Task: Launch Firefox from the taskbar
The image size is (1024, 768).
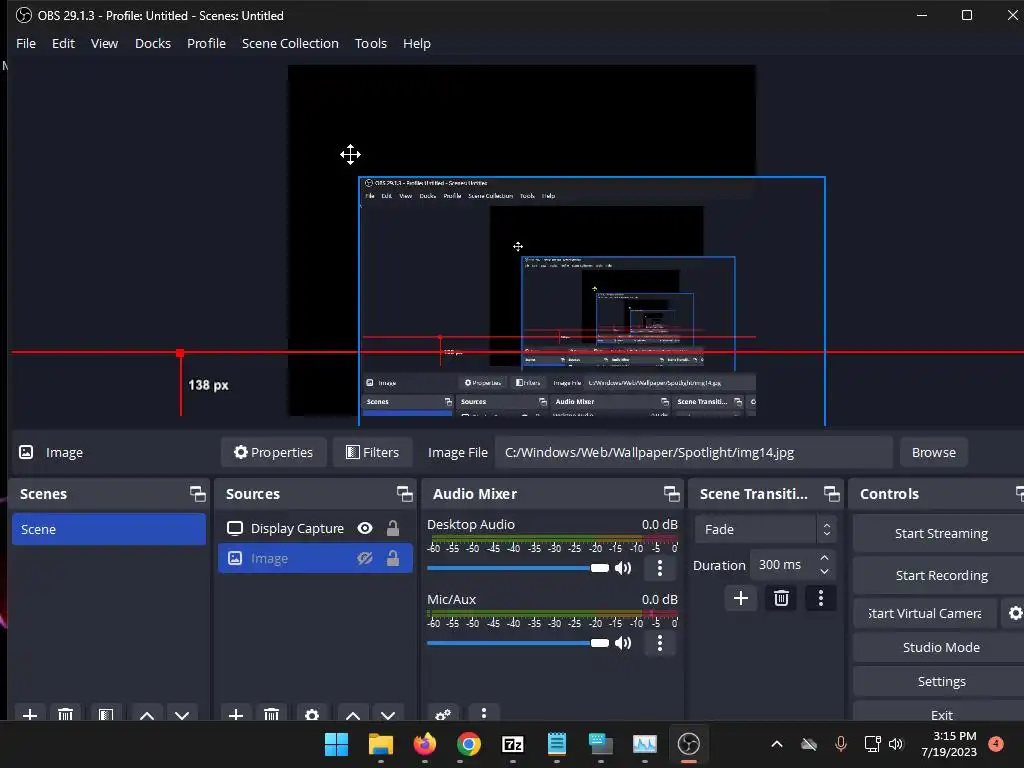Action: [424, 744]
